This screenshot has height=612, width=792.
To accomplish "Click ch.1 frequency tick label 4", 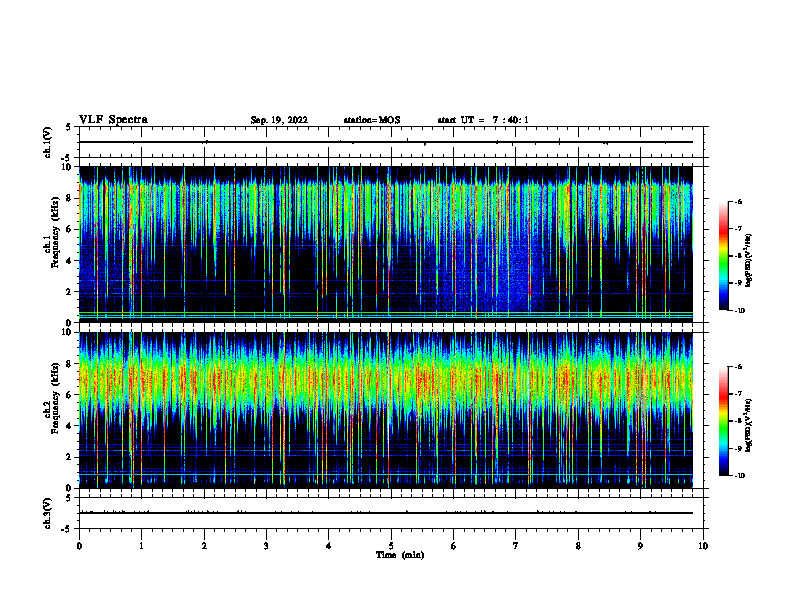I will pos(69,261).
